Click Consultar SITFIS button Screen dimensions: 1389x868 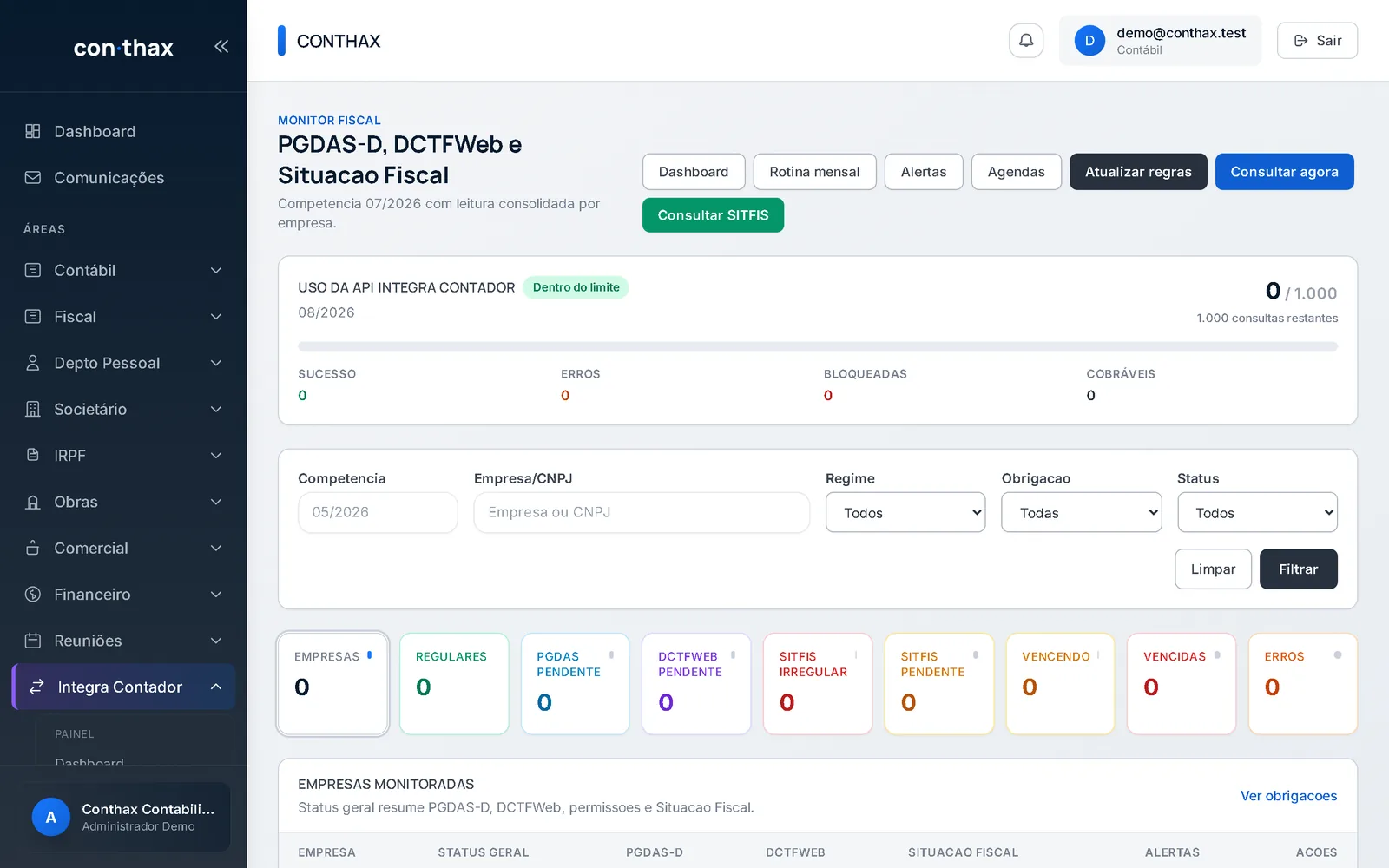coord(713,215)
